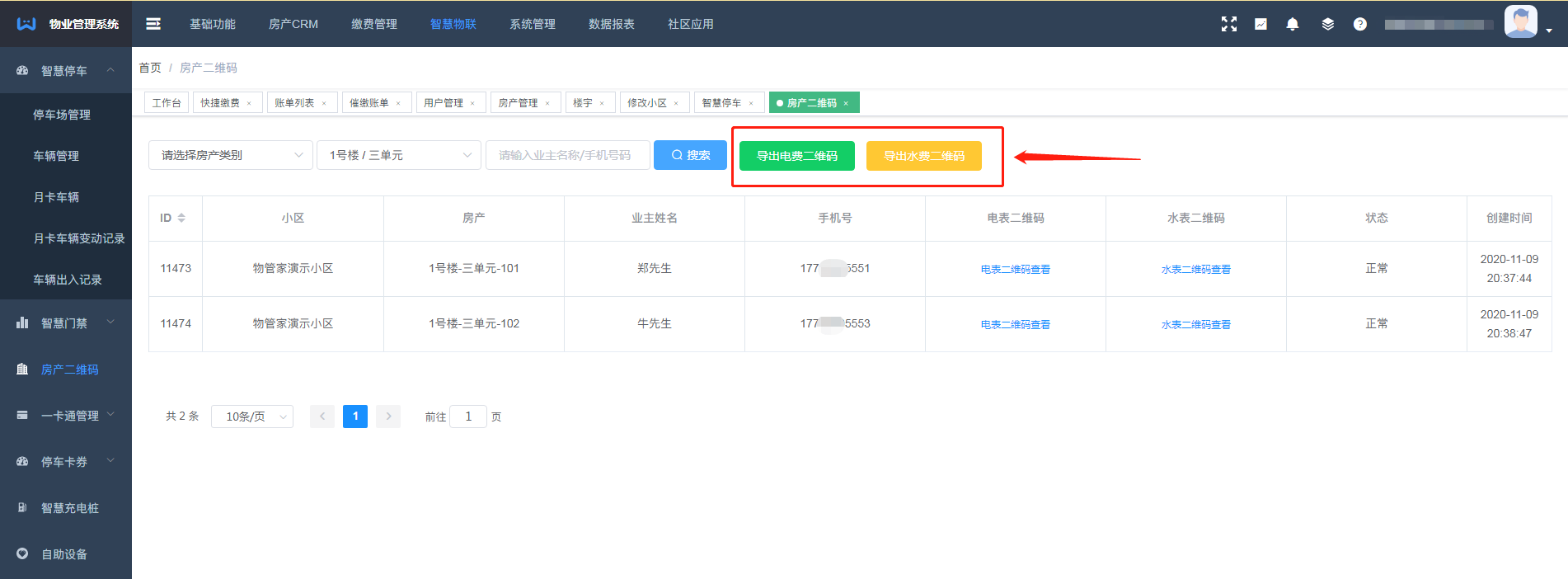
Task: Open the help question mark icon
Action: 1360,24
